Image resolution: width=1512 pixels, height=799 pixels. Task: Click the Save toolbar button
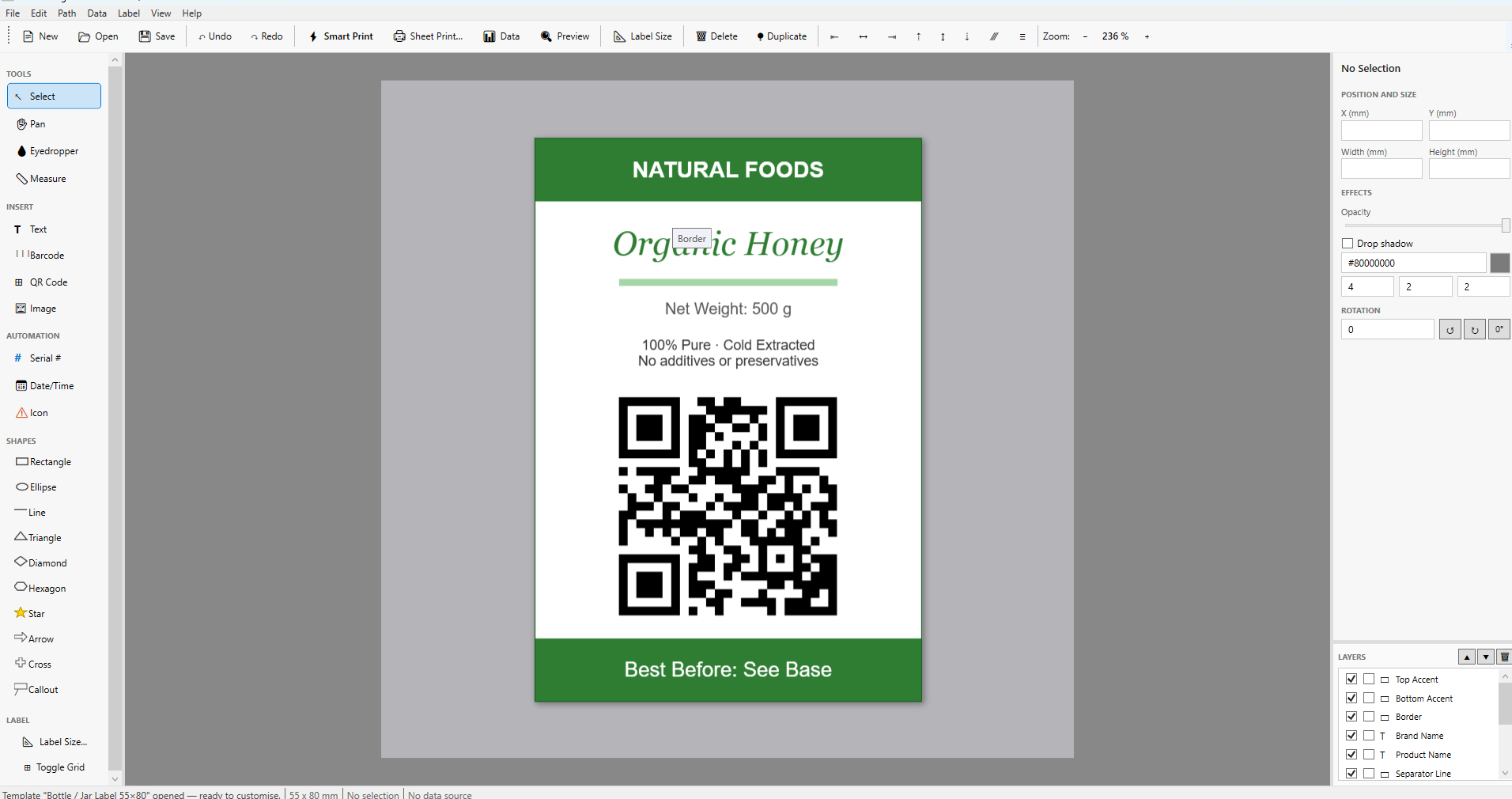157,36
